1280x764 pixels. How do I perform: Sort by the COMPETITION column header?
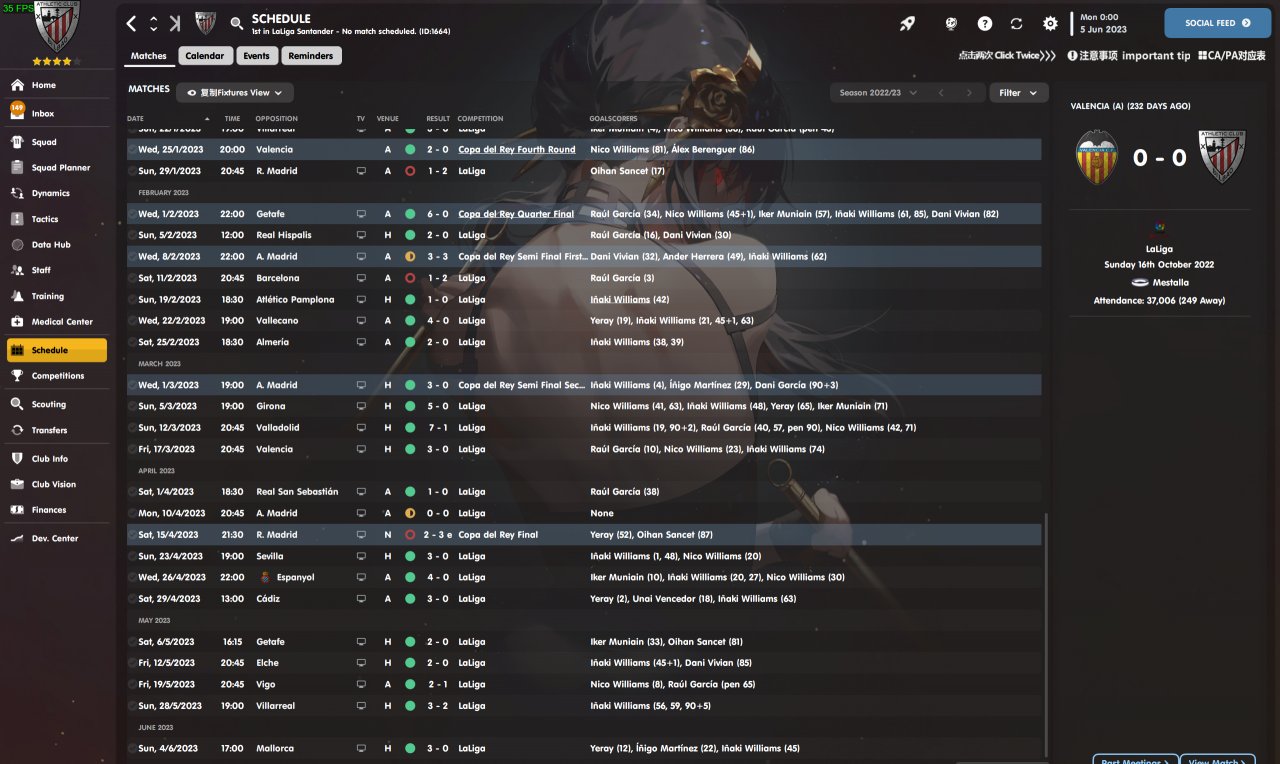(x=481, y=119)
